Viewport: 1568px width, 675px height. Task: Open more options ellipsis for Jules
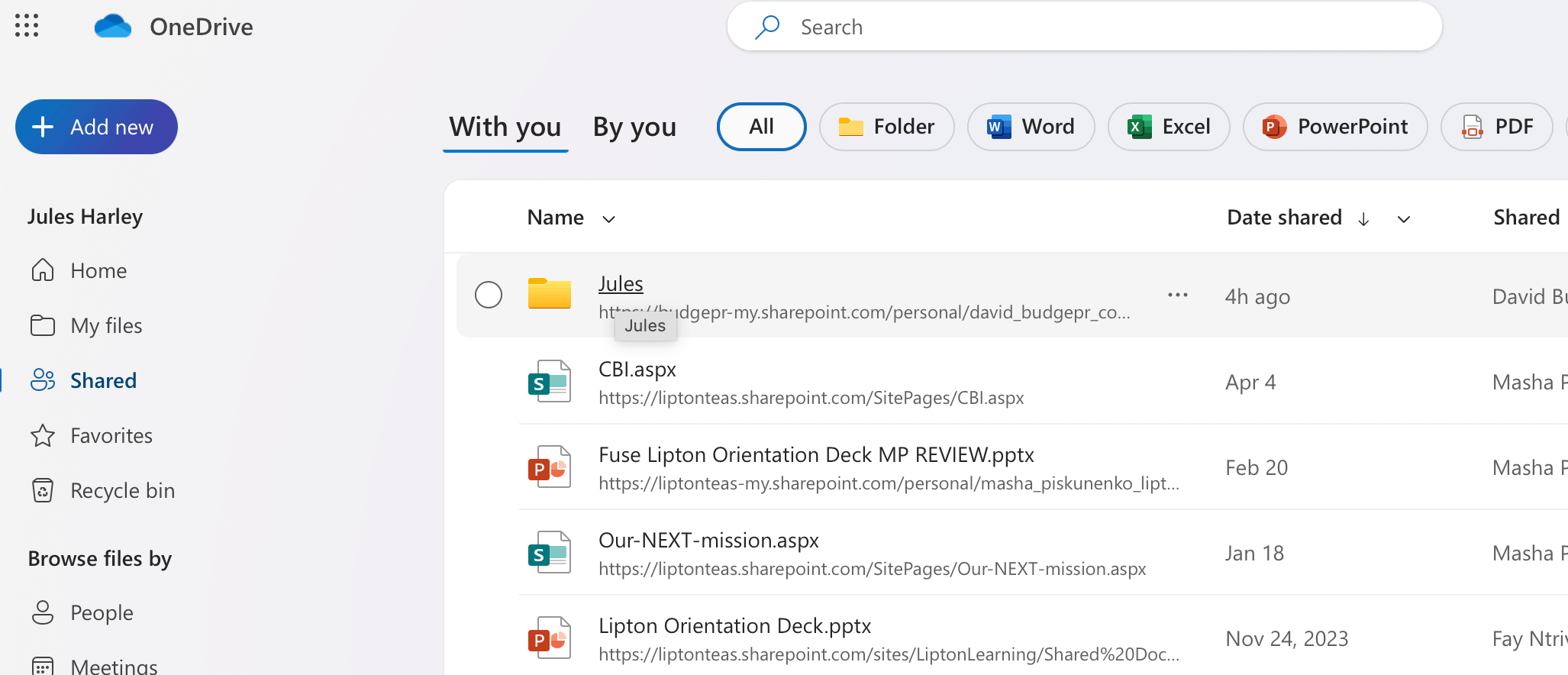coord(1177,295)
